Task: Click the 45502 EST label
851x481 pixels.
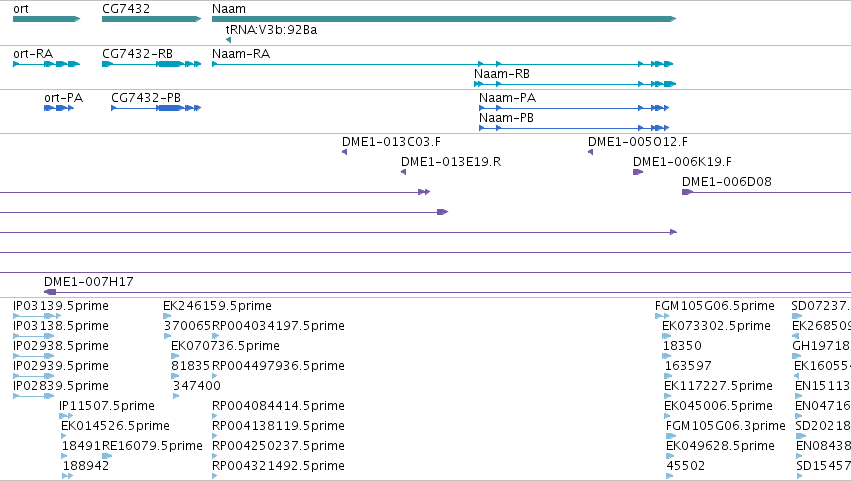Action: point(685,466)
